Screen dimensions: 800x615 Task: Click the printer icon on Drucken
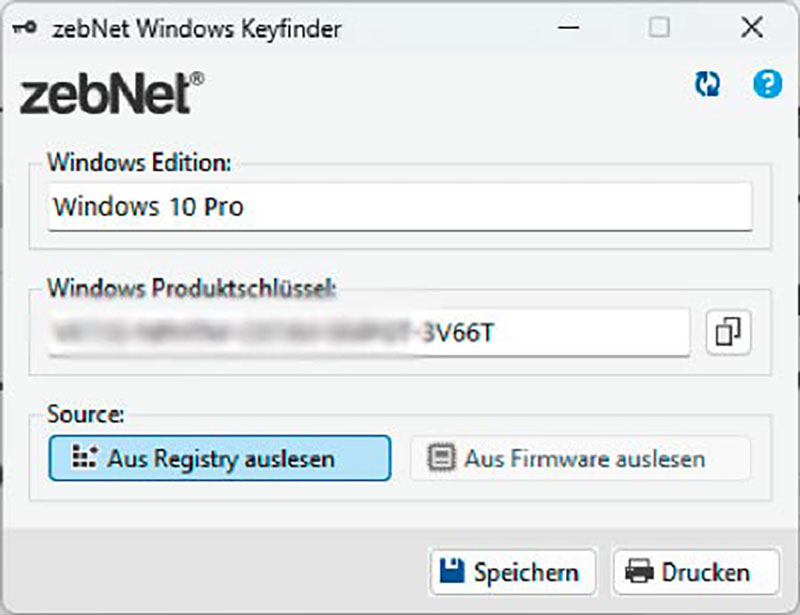[x=639, y=572]
